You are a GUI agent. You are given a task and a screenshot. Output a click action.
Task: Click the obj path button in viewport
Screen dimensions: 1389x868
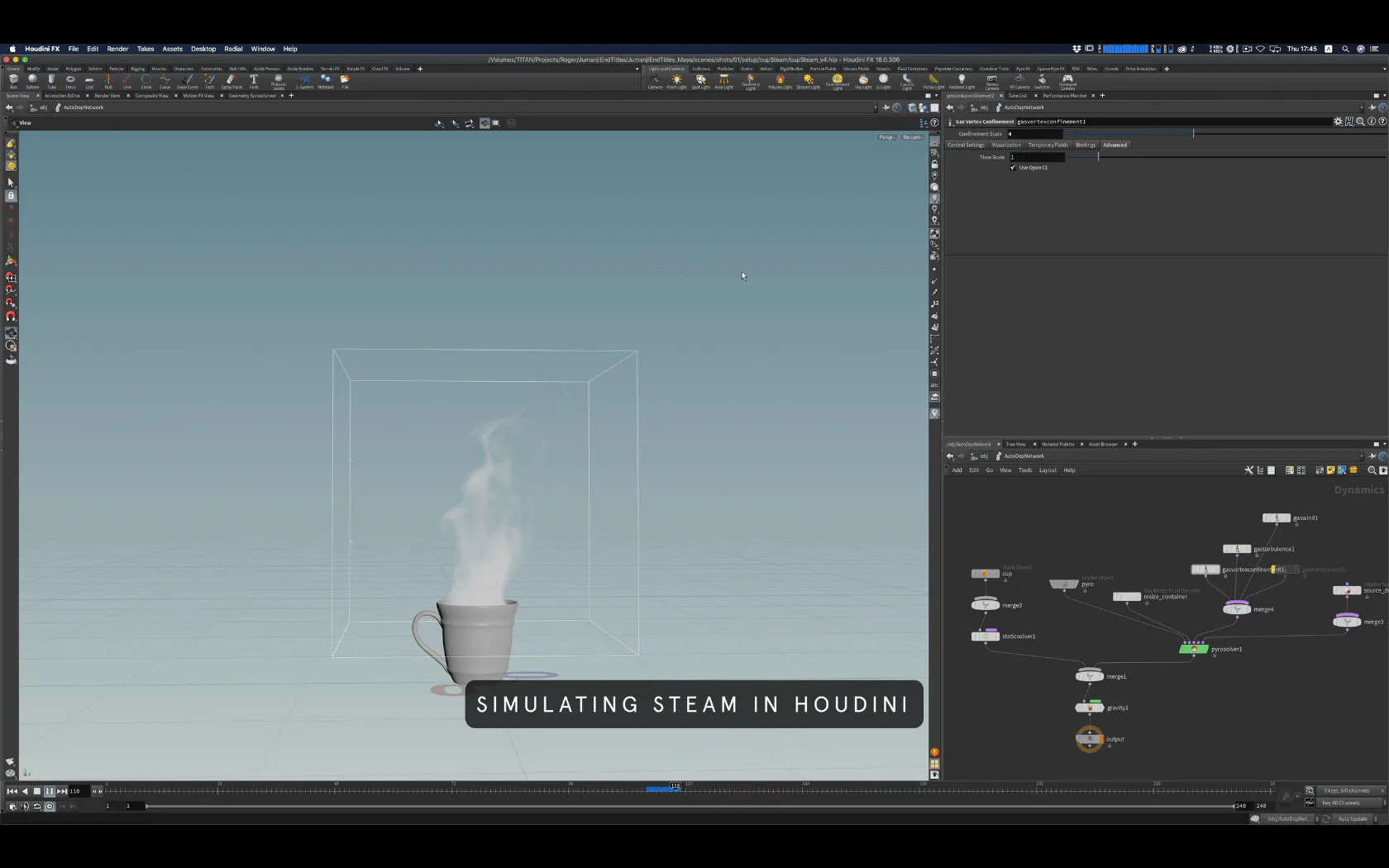tap(41, 107)
